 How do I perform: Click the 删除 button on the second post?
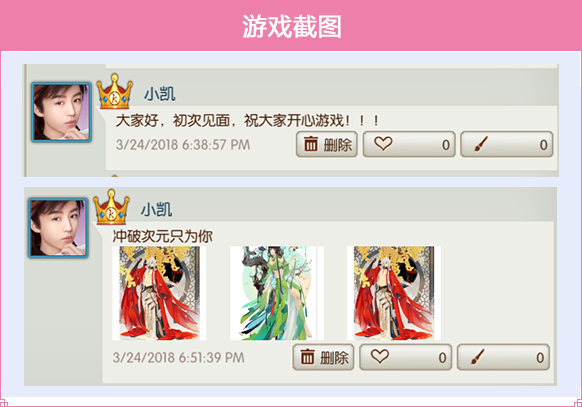pyautogui.click(x=323, y=357)
